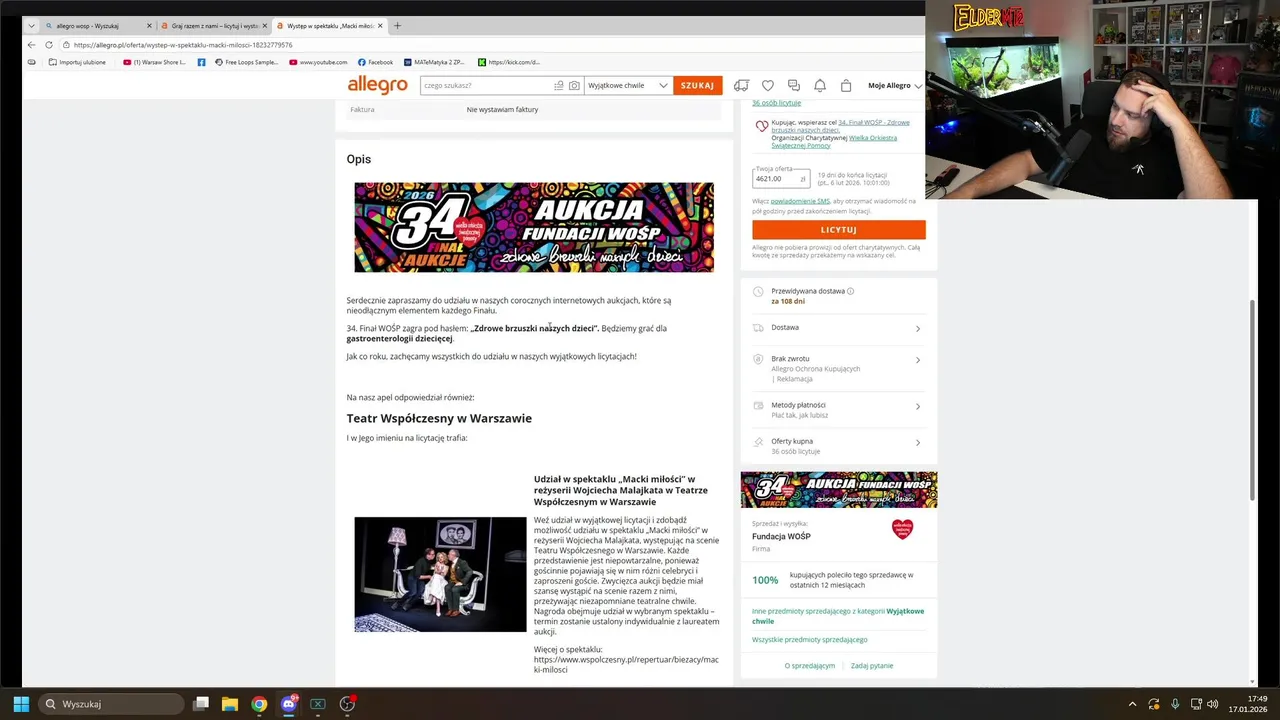Open the kick.com bookmark
1280x720 pixels.
click(509, 62)
